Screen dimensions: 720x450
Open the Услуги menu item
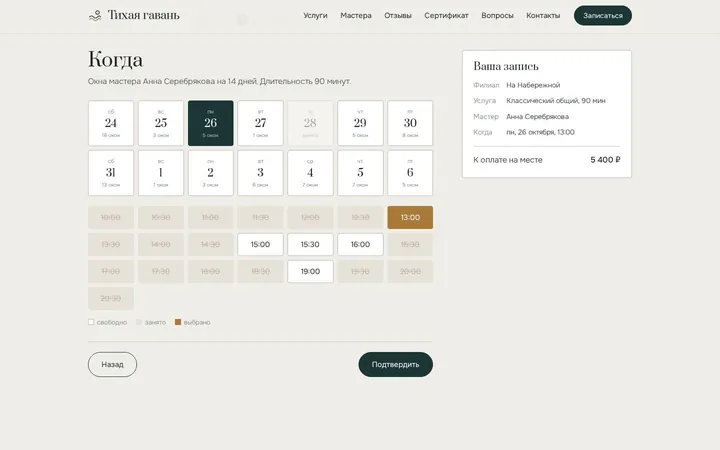coord(315,16)
